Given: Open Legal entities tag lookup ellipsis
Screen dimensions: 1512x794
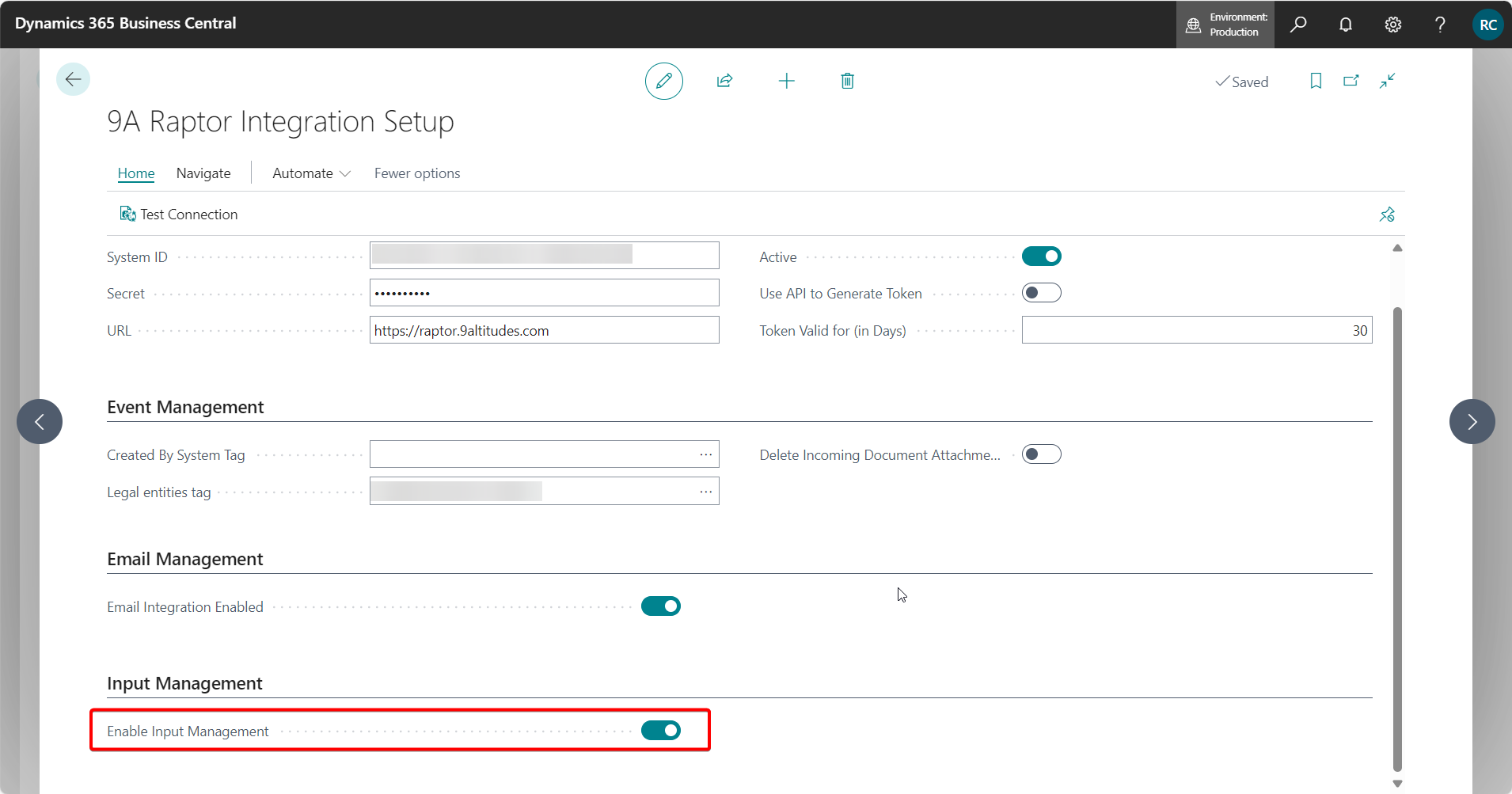Looking at the screenshot, I should click(x=705, y=492).
